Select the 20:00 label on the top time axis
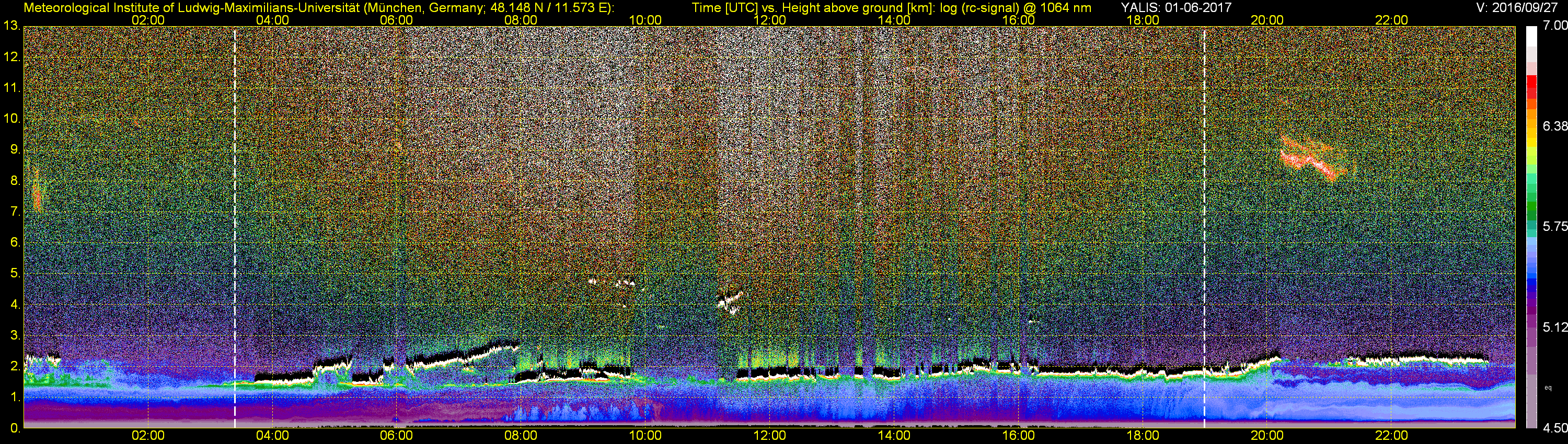 (x=1267, y=20)
